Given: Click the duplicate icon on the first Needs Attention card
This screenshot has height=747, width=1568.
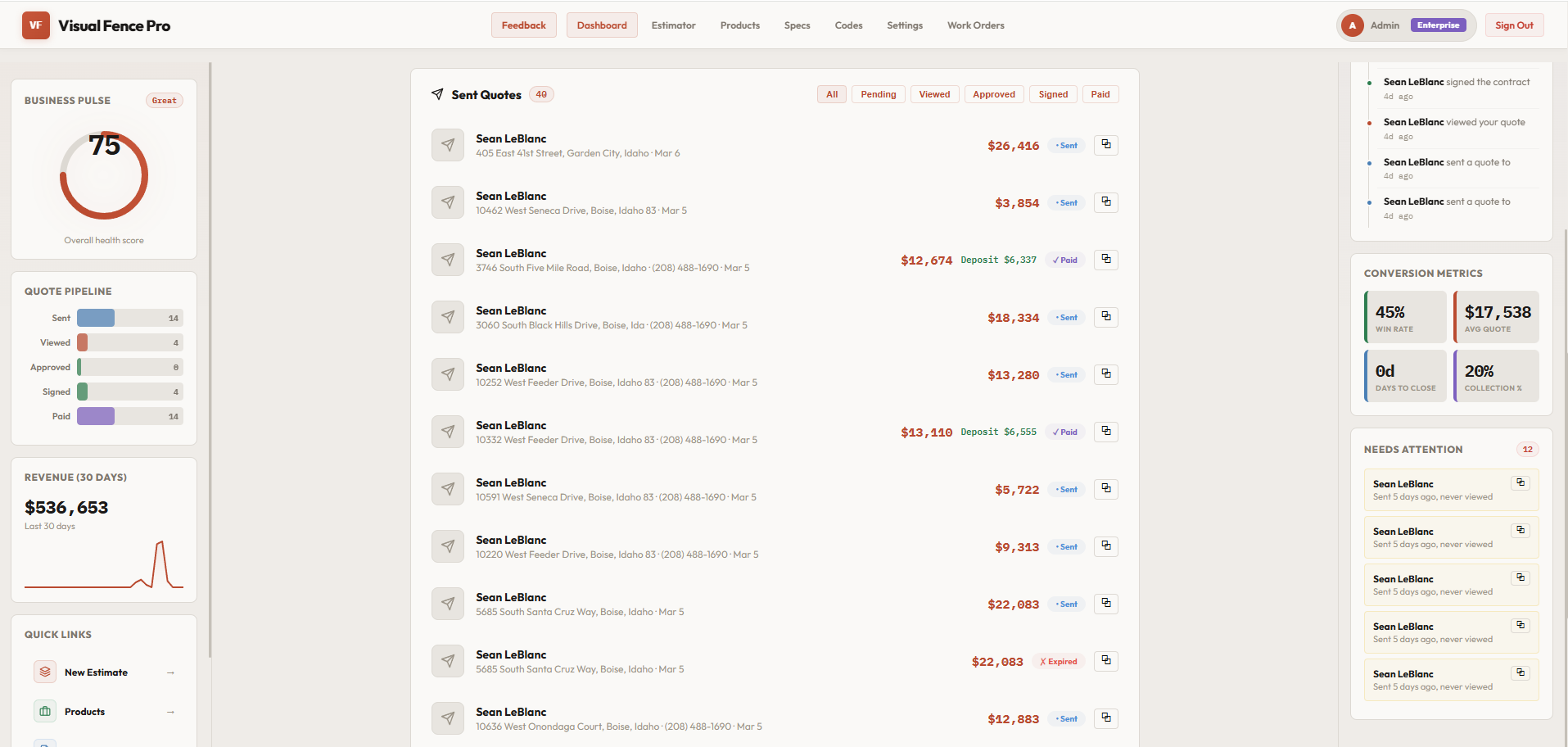Looking at the screenshot, I should pyautogui.click(x=1521, y=482).
